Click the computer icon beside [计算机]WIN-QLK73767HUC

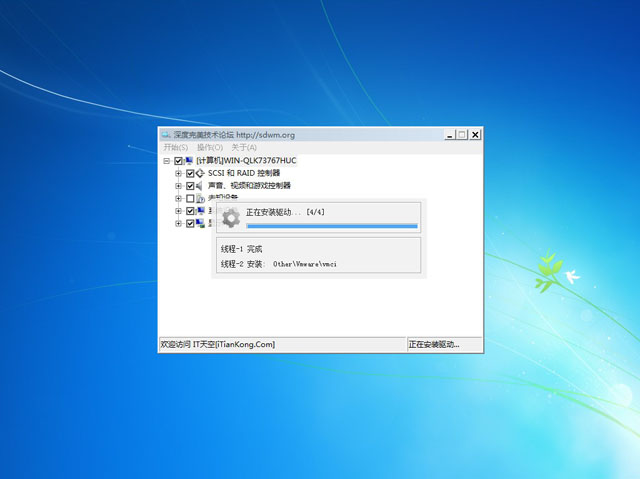pos(189,161)
